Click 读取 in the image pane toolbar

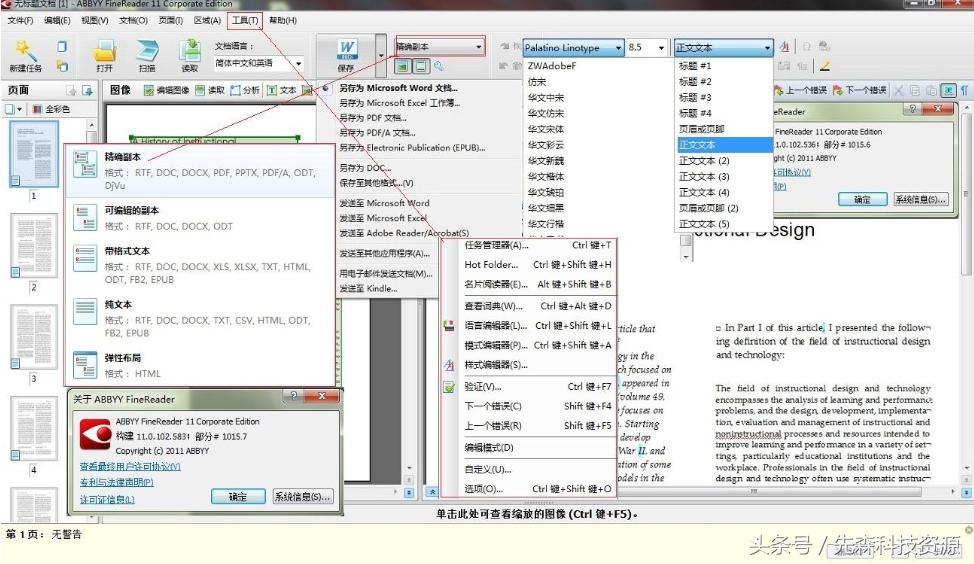click(209, 90)
